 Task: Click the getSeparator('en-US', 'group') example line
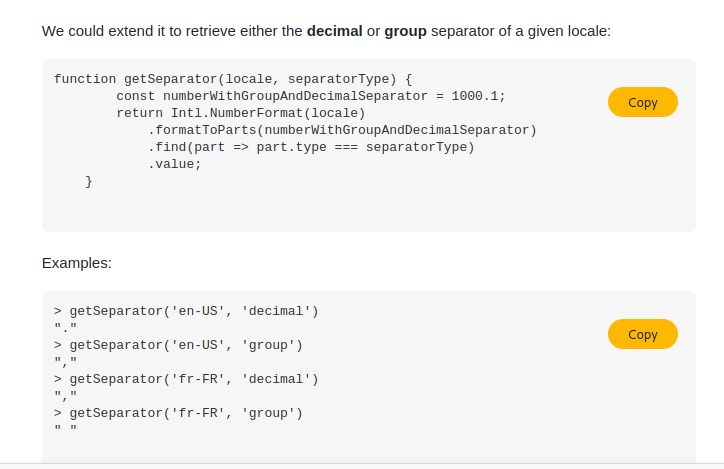pyautogui.click(x=178, y=345)
